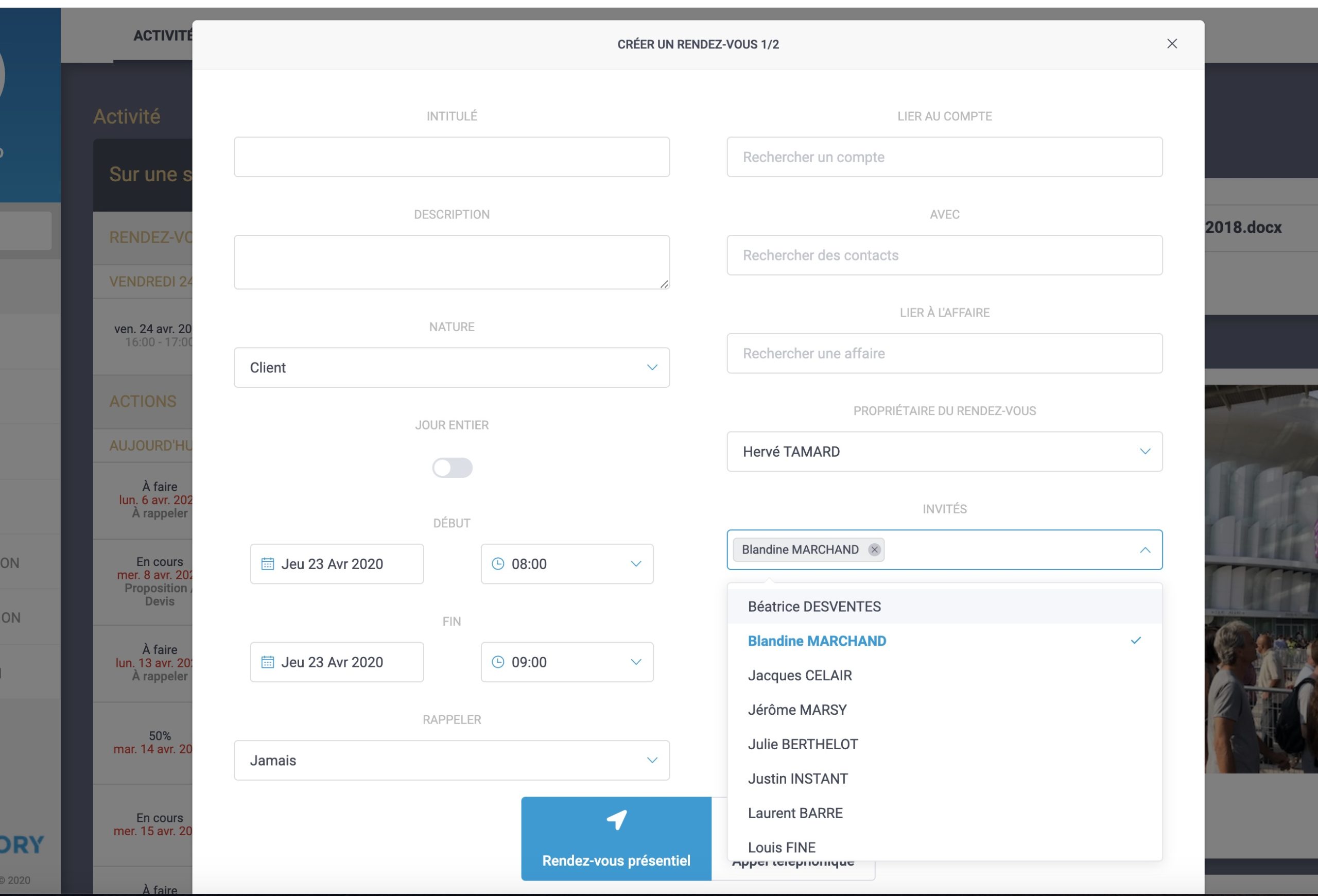Click calendar icon in Fin date field
Screen dimensions: 1318x896
coord(267,662)
